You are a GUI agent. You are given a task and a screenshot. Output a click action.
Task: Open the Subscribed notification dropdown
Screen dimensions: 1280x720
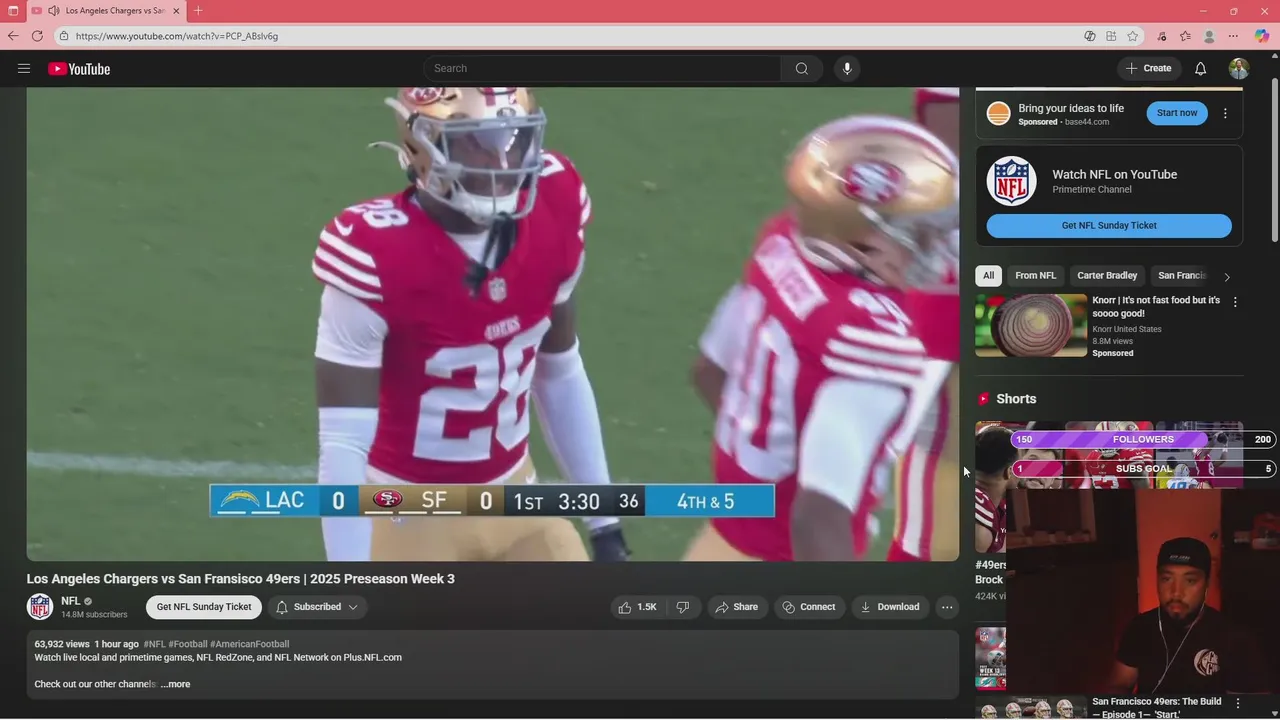coord(317,607)
